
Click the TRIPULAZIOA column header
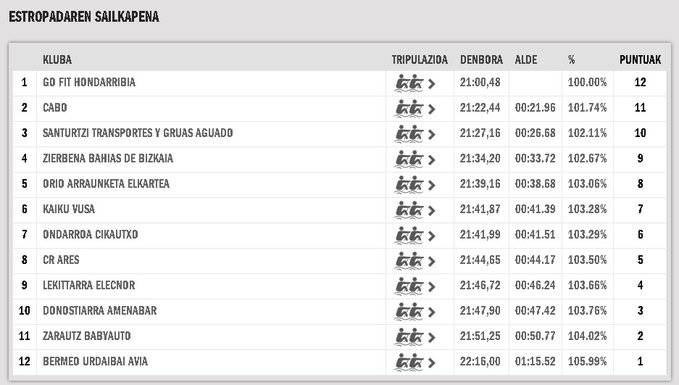pyautogui.click(x=420, y=59)
